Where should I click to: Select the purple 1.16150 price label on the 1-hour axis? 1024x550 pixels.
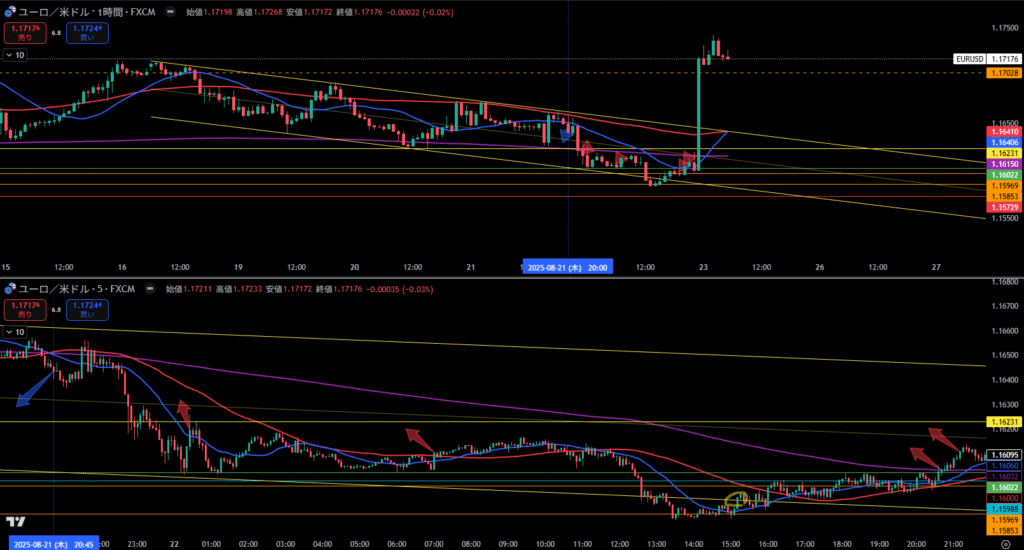point(1004,165)
